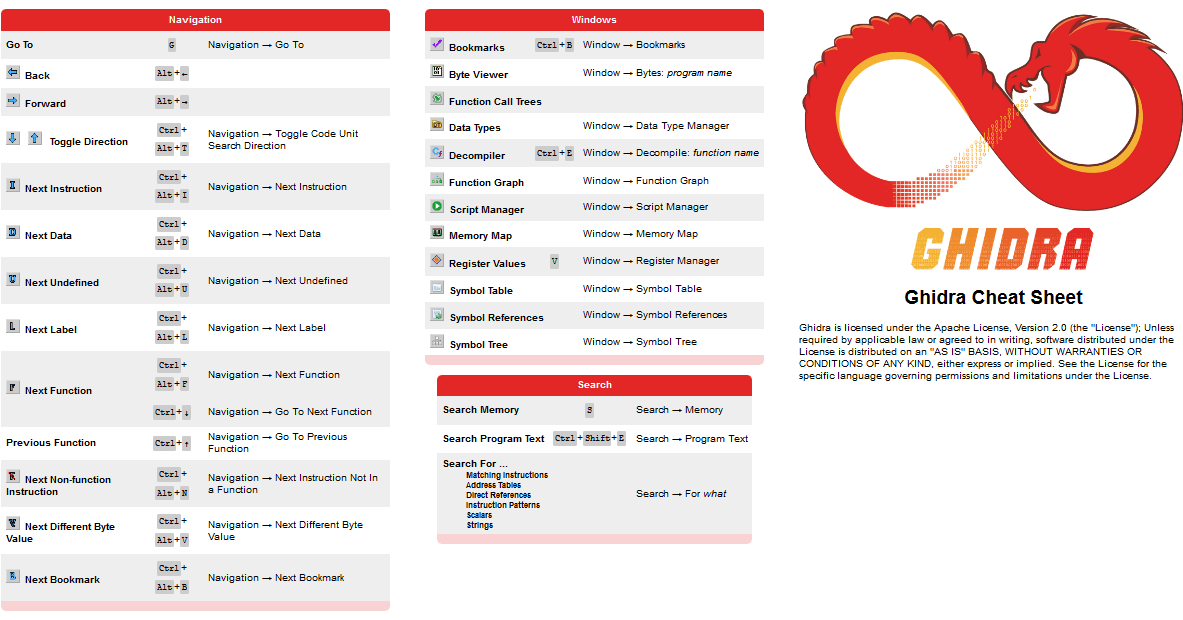Click the Function Call Trees icon
The height and width of the screenshot is (620, 1183).
pos(437,98)
